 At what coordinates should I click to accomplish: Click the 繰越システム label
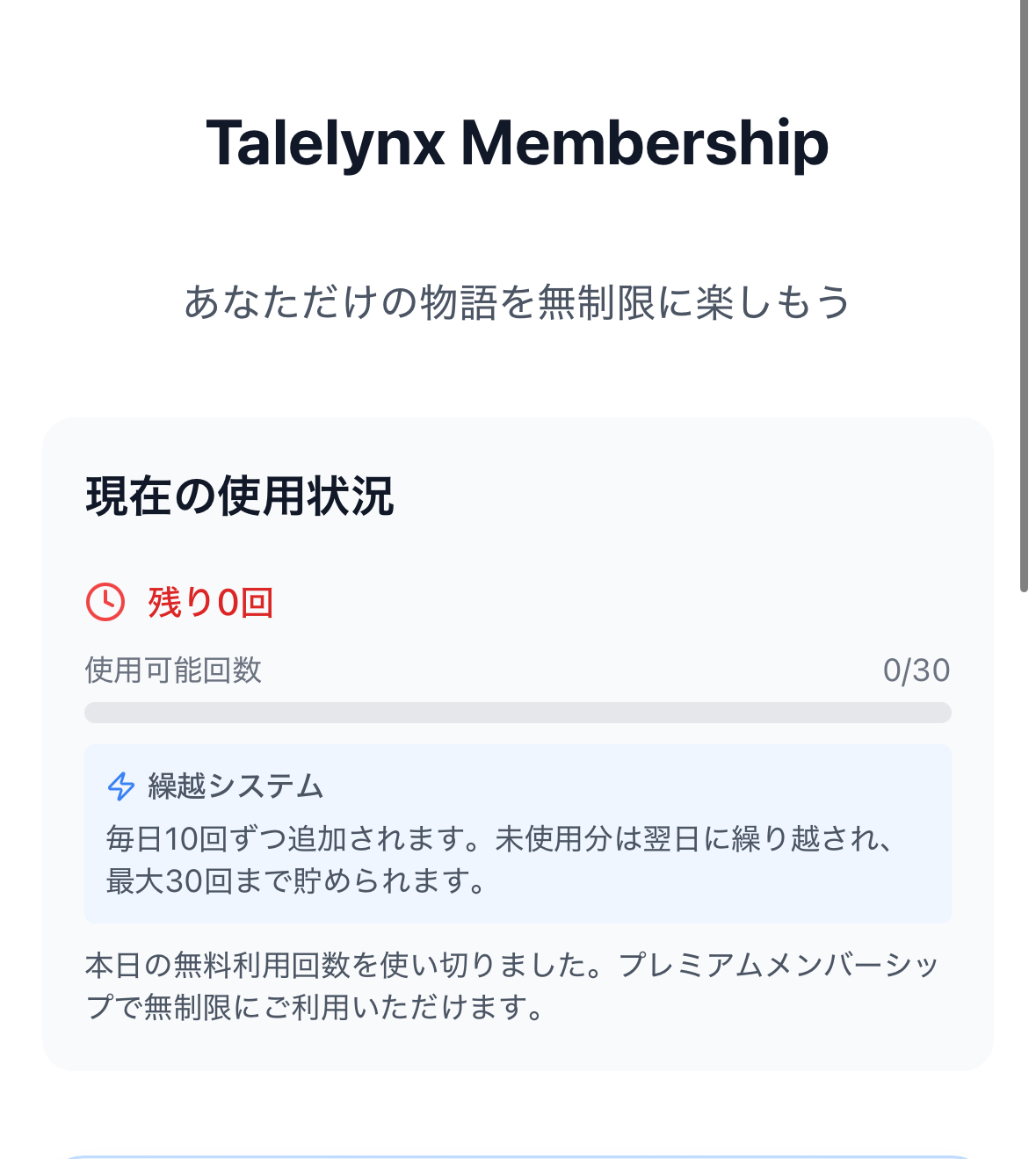pyautogui.click(x=235, y=786)
